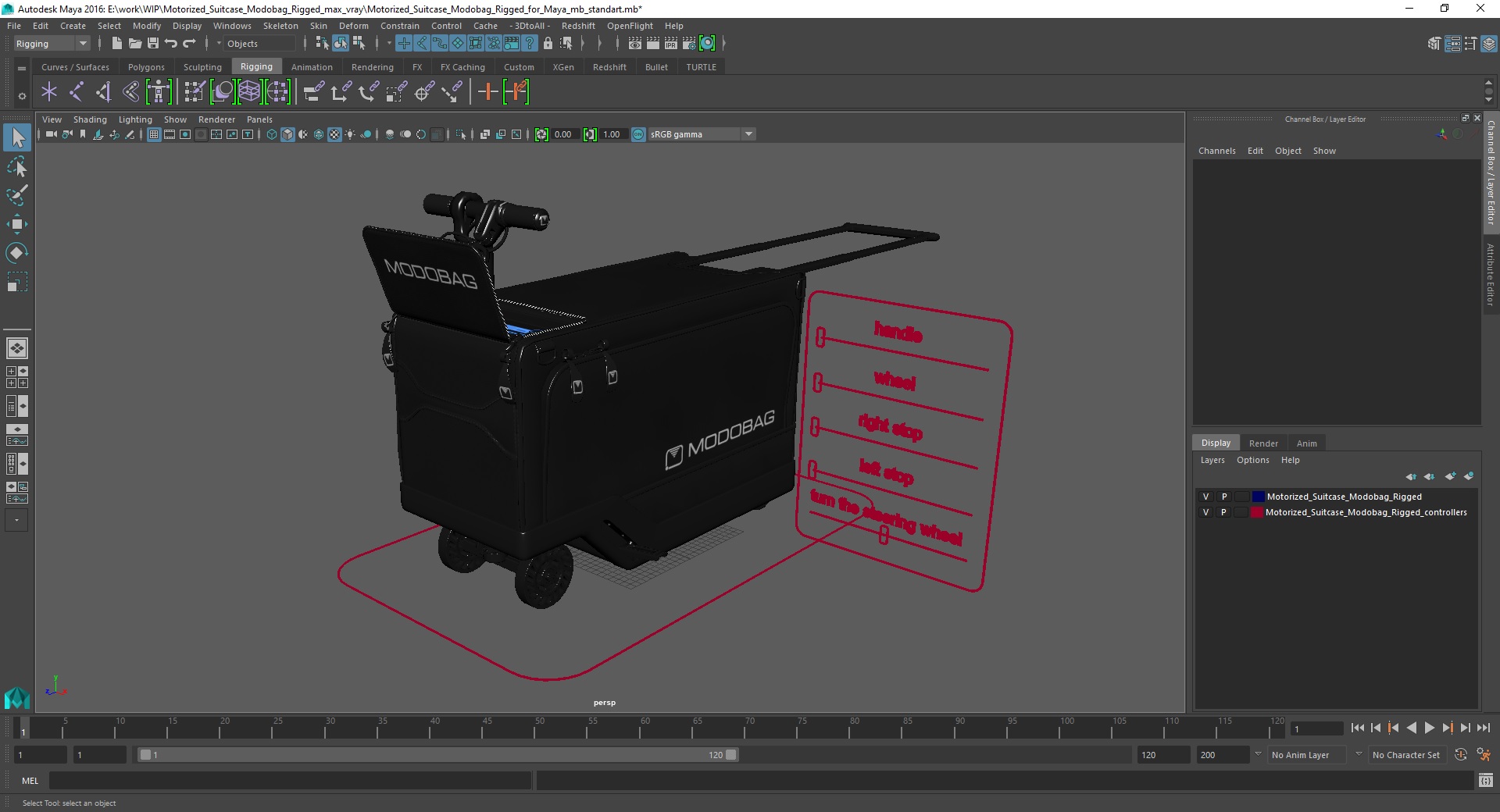
Task: Click the Play backwards button
Action: [x=1411, y=728]
